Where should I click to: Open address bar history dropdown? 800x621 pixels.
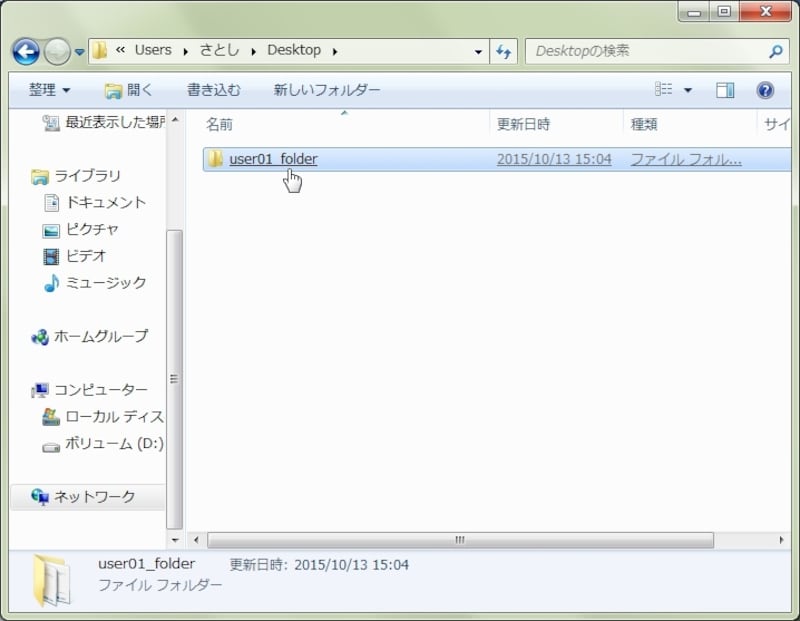point(480,51)
